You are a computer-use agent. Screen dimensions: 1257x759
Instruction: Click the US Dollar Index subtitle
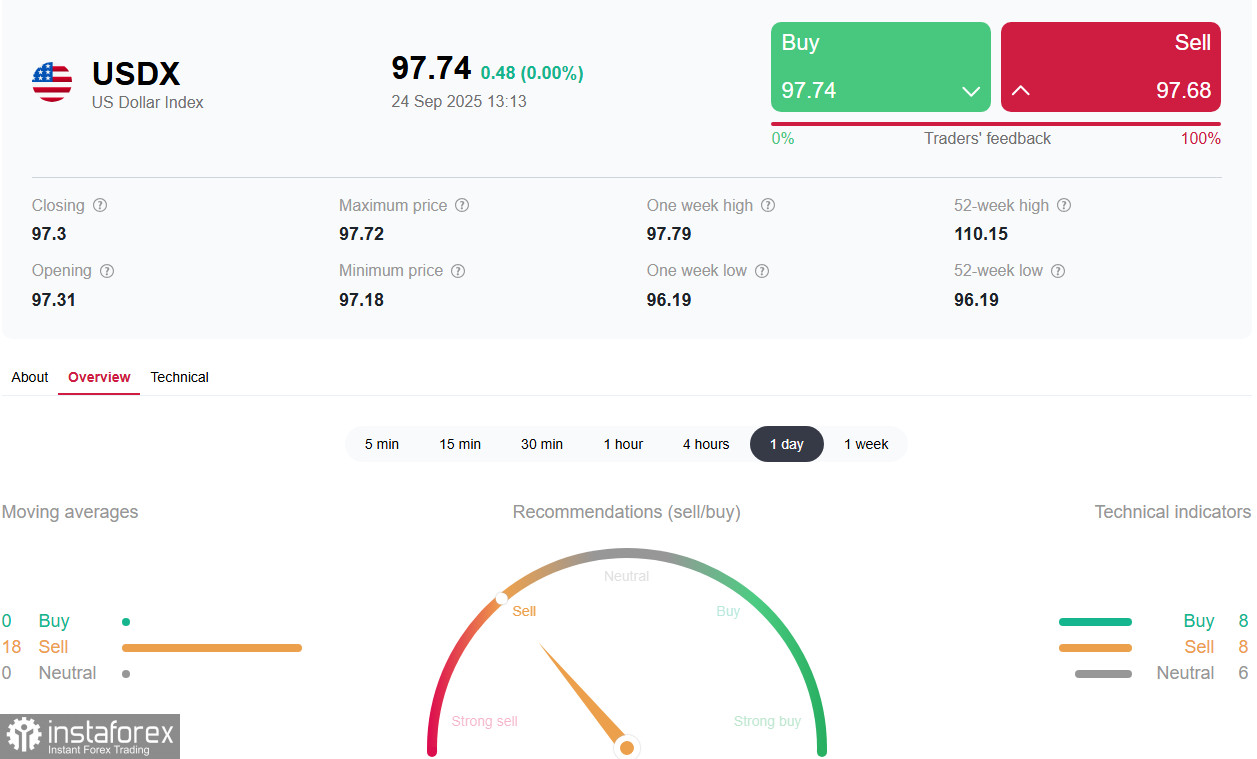(148, 102)
